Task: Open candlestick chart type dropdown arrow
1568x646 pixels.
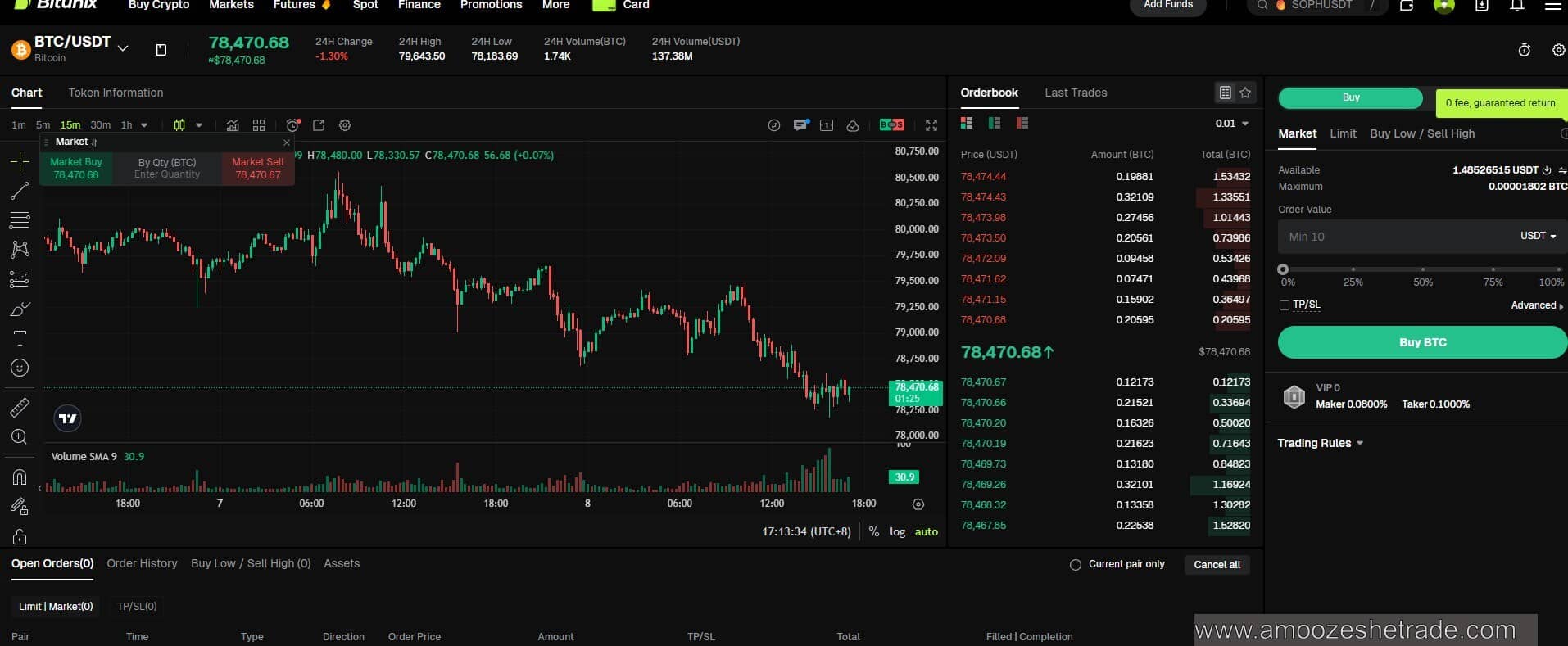Action: coord(199,125)
